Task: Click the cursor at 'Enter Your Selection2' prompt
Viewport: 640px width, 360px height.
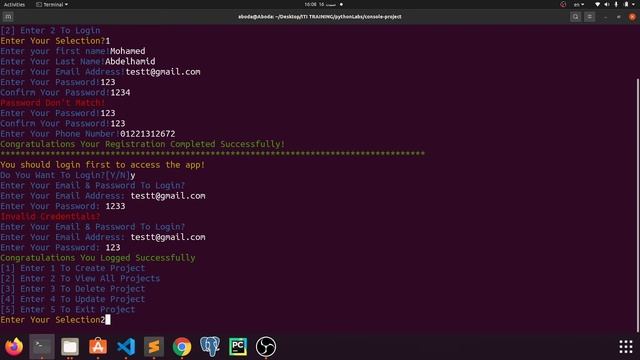Action: pos(108,320)
